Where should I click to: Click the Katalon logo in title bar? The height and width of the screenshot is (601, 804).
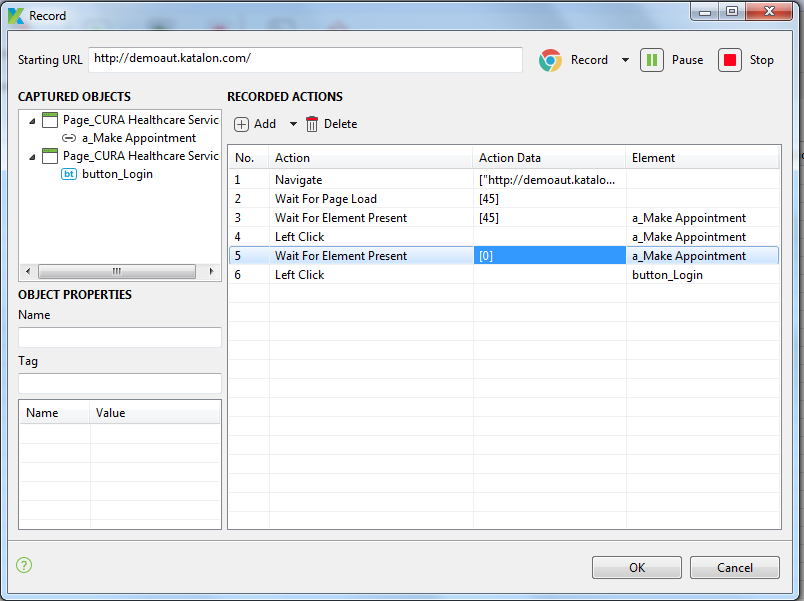(16, 16)
